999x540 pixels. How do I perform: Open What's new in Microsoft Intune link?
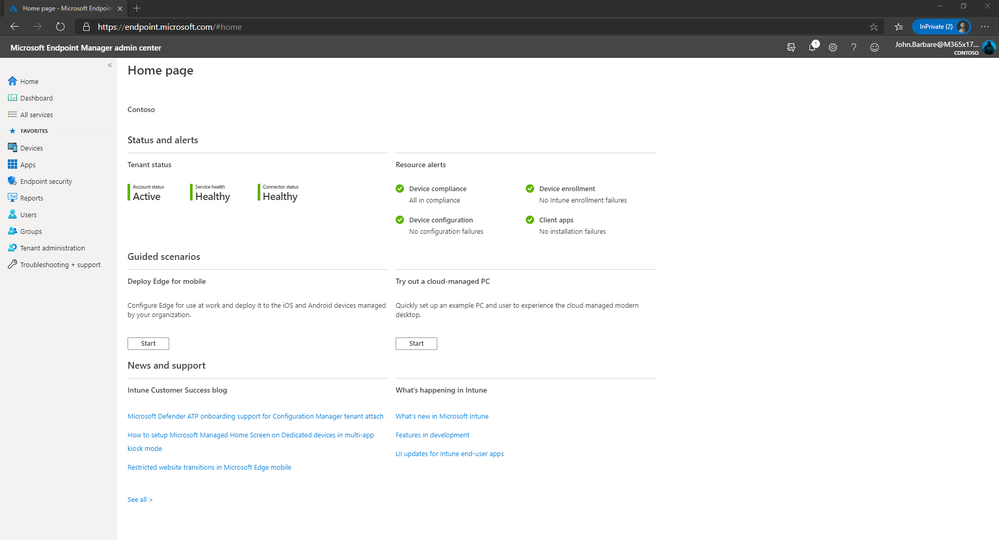442,416
